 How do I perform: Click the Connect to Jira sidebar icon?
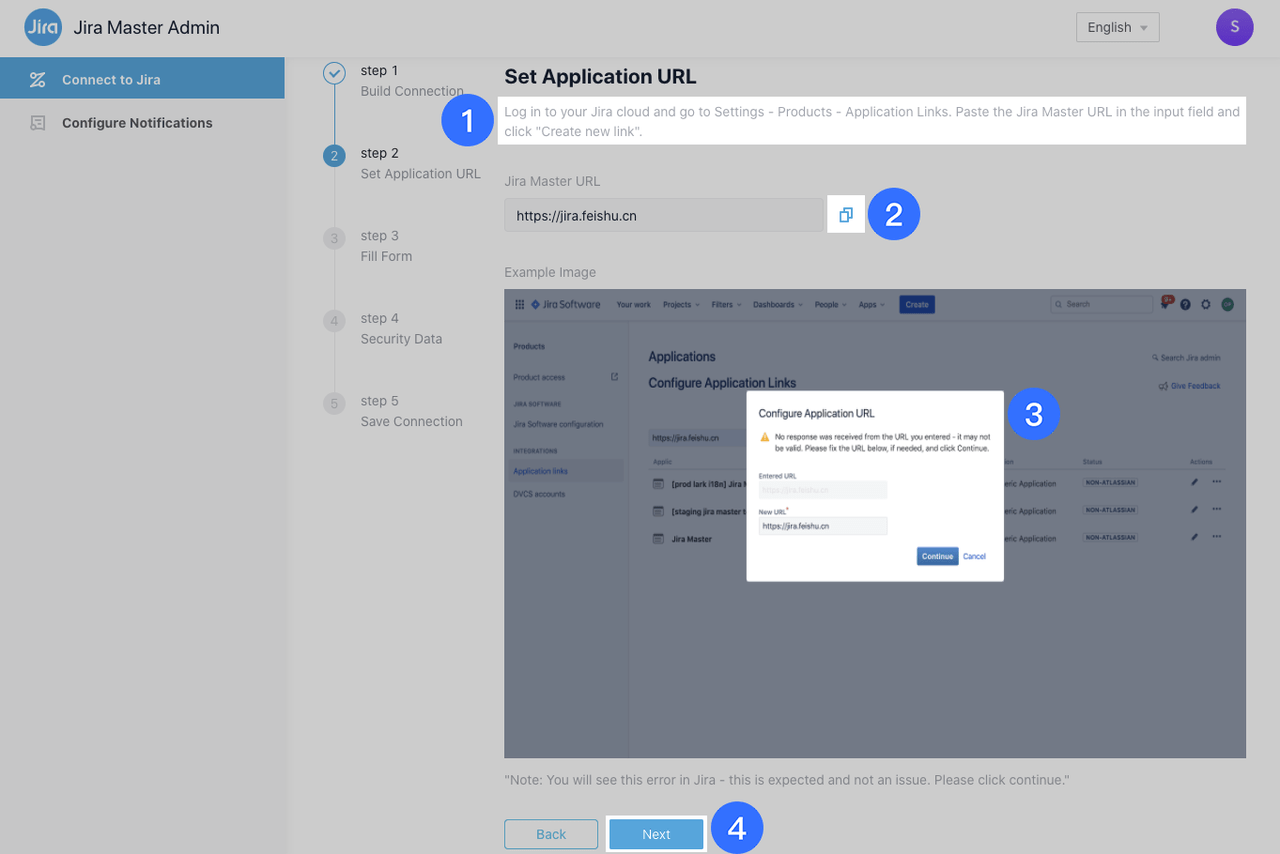pyautogui.click(x=38, y=79)
